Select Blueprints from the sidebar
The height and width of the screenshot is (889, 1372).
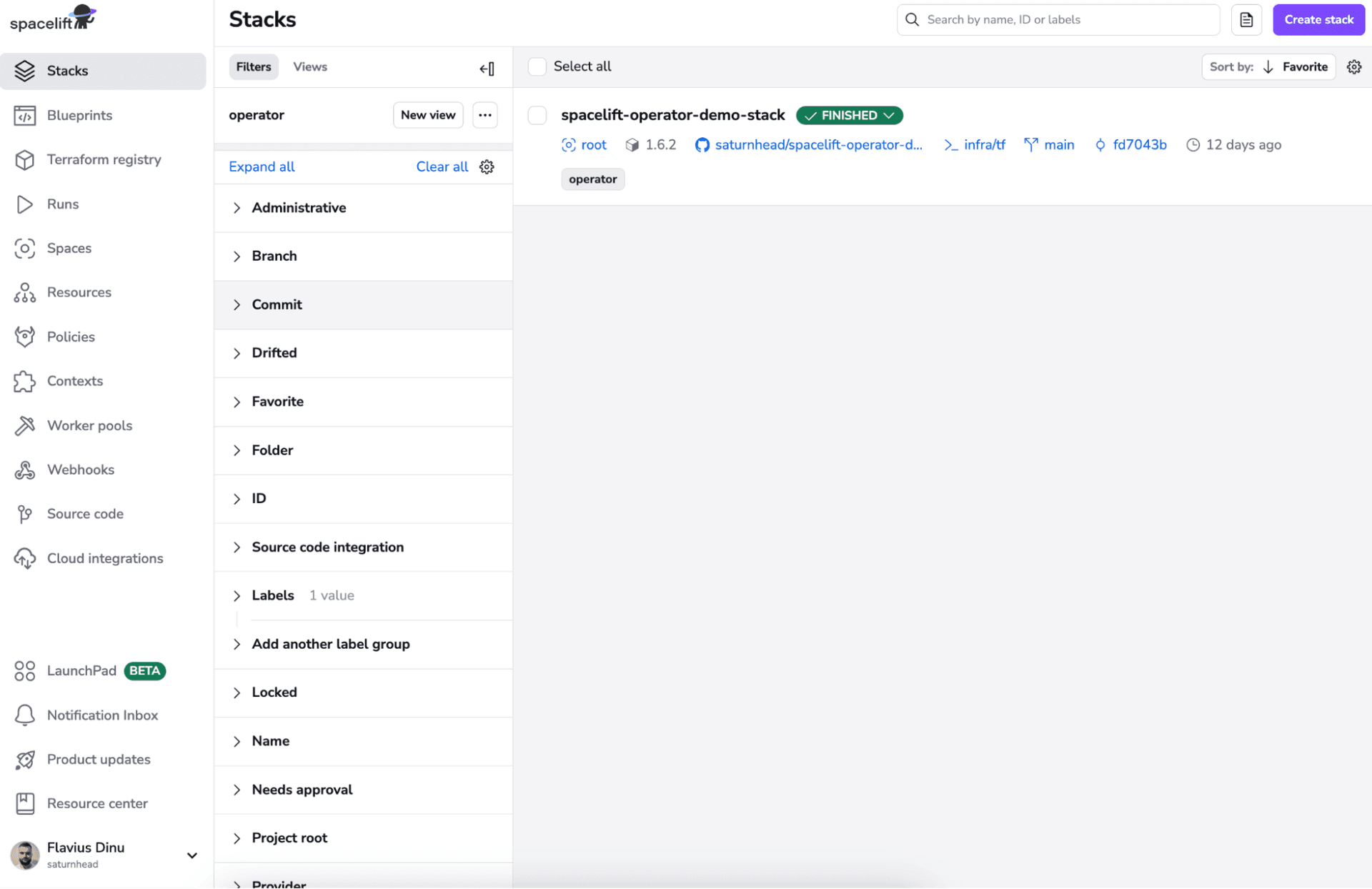tap(79, 115)
